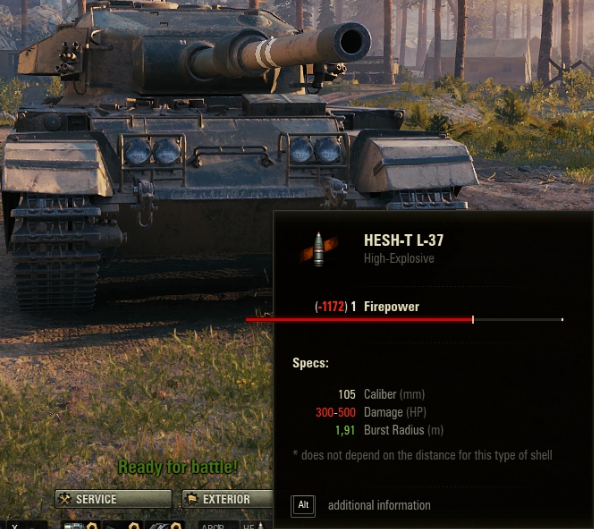
Task: Select the HE shell slot
Action: pyautogui.click(x=256, y=526)
